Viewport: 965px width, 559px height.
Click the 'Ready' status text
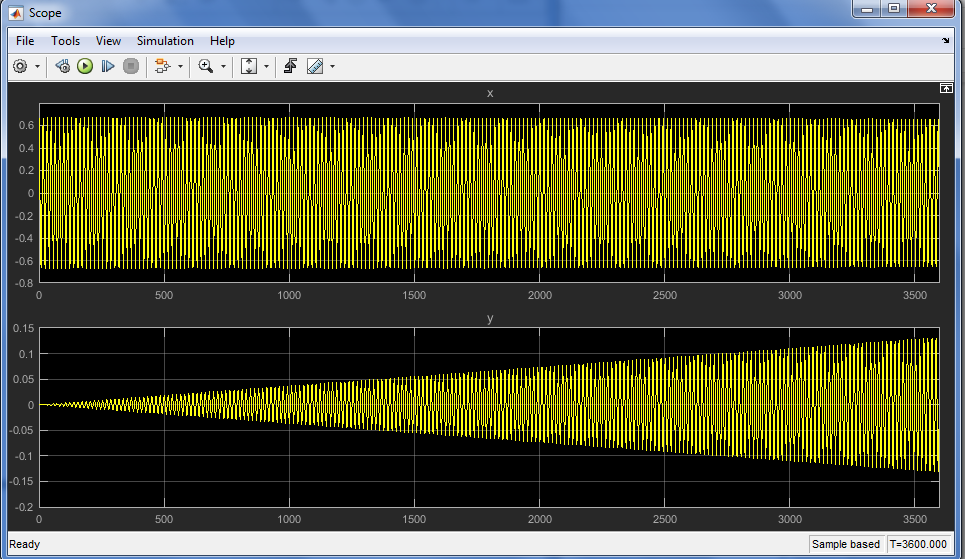25,544
